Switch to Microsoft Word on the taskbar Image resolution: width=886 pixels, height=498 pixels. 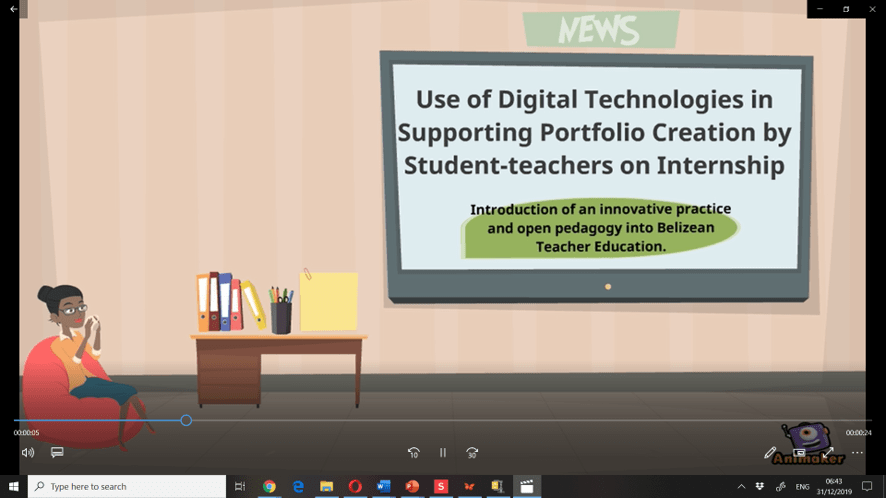(x=383, y=487)
